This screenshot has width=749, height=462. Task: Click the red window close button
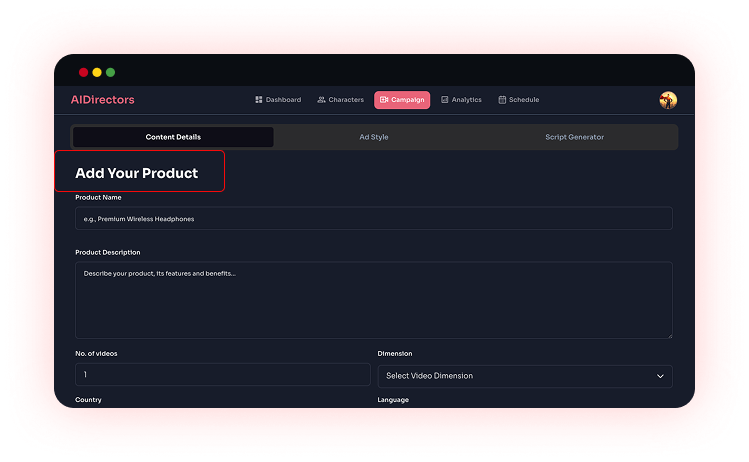[x=83, y=72]
